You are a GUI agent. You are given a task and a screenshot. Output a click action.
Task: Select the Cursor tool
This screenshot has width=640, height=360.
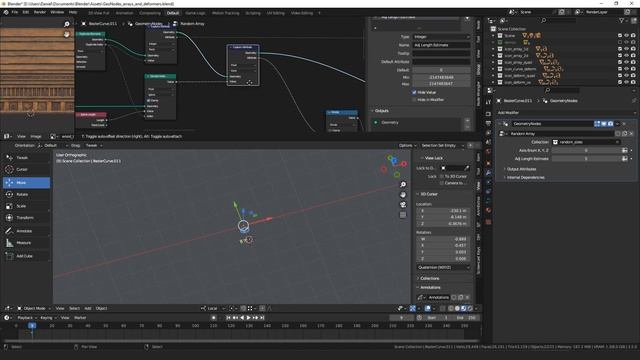[x=27, y=169]
